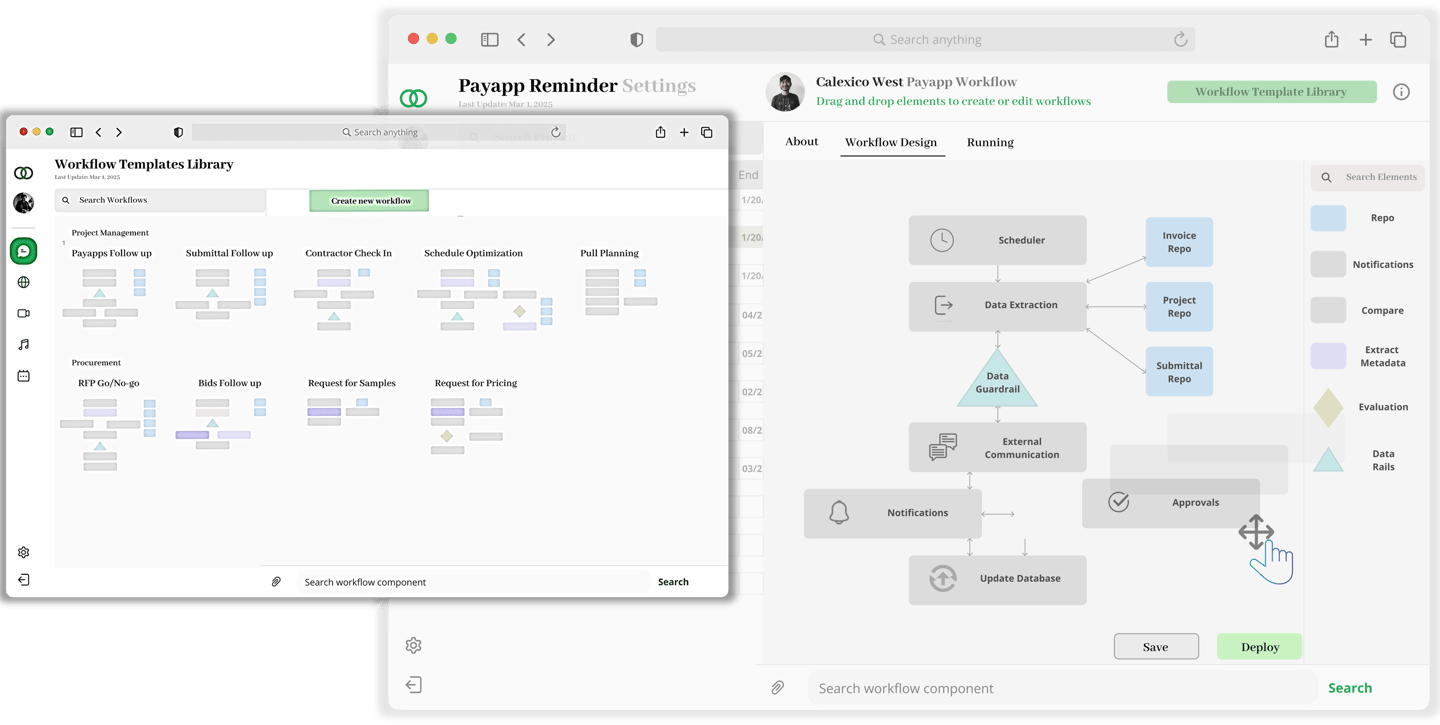The width and height of the screenshot is (1440, 725).
Task: Reload the page in back browser window
Action: tap(1180, 40)
